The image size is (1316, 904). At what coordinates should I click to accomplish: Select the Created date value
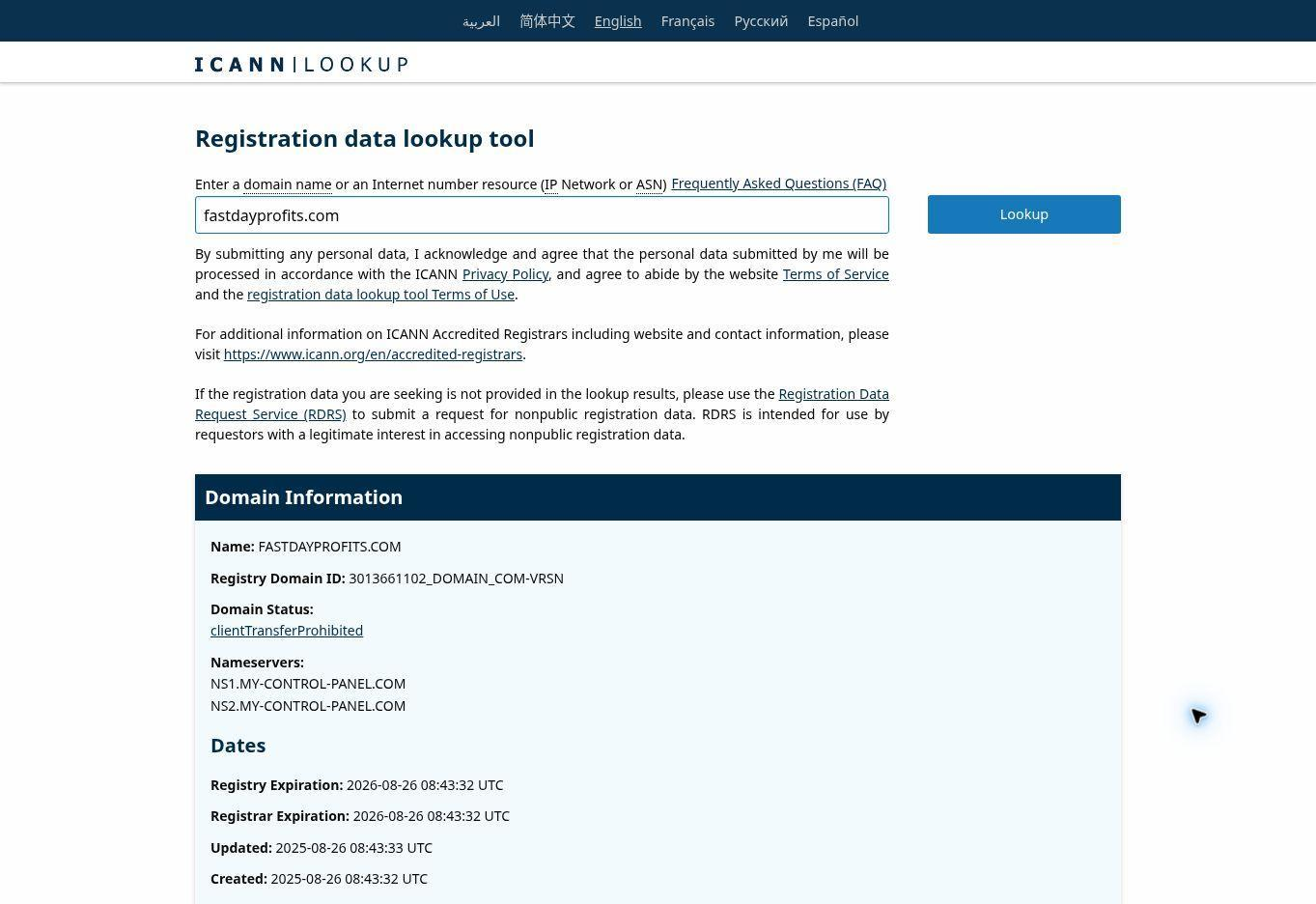tap(350, 879)
